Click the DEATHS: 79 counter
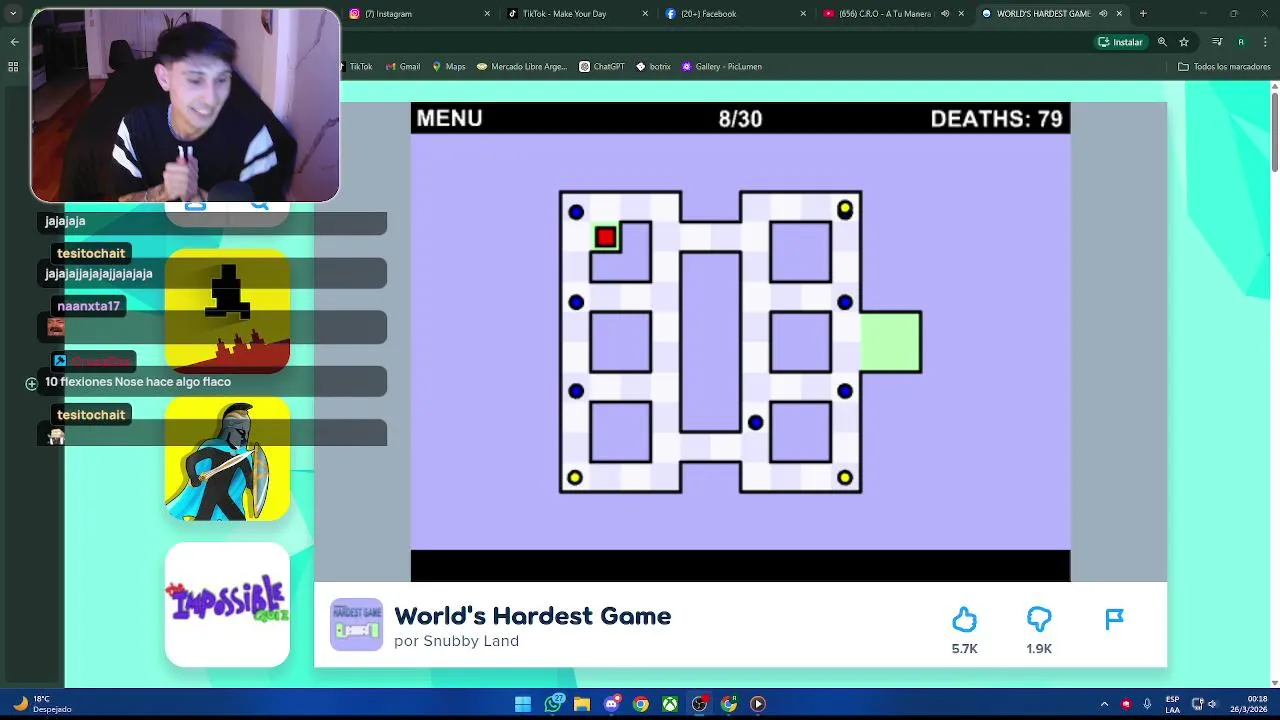The image size is (1280, 720). (x=996, y=119)
